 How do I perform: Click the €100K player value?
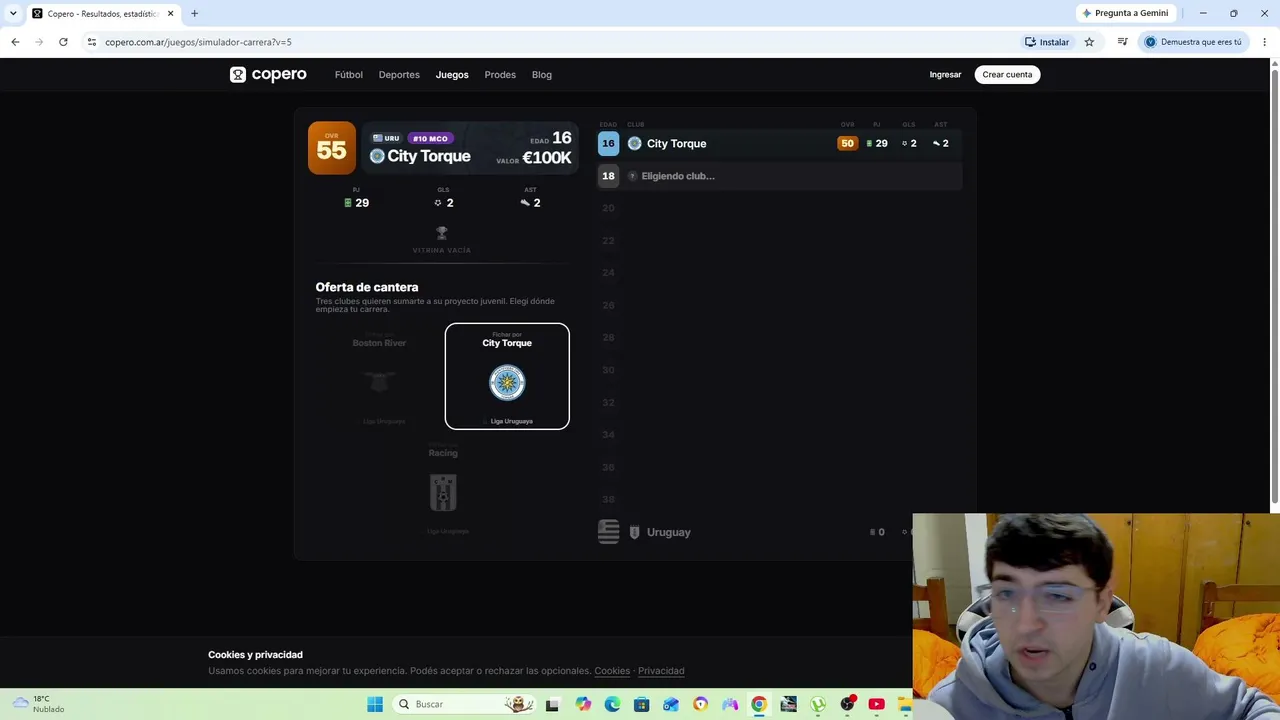click(x=547, y=158)
